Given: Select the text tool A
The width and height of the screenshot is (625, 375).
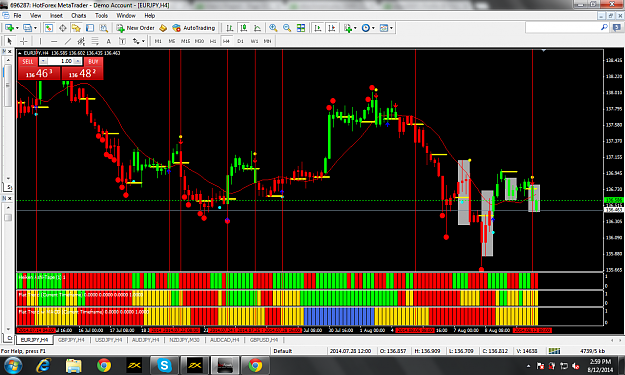Looking at the screenshot, I should pos(108,41).
